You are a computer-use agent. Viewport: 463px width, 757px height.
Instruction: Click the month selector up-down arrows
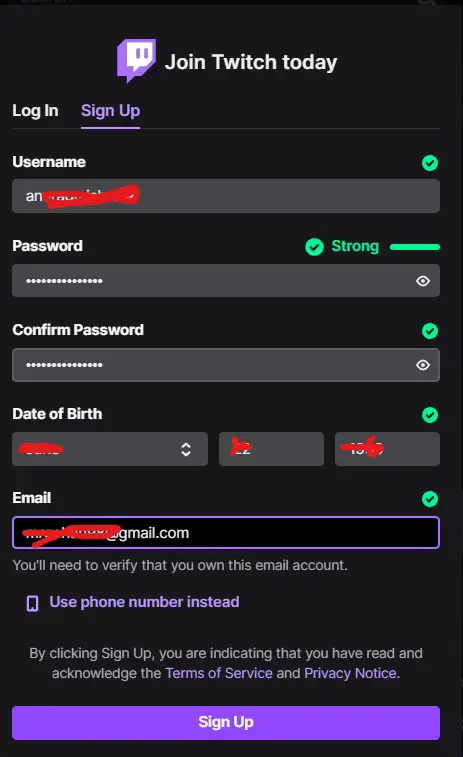point(186,449)
